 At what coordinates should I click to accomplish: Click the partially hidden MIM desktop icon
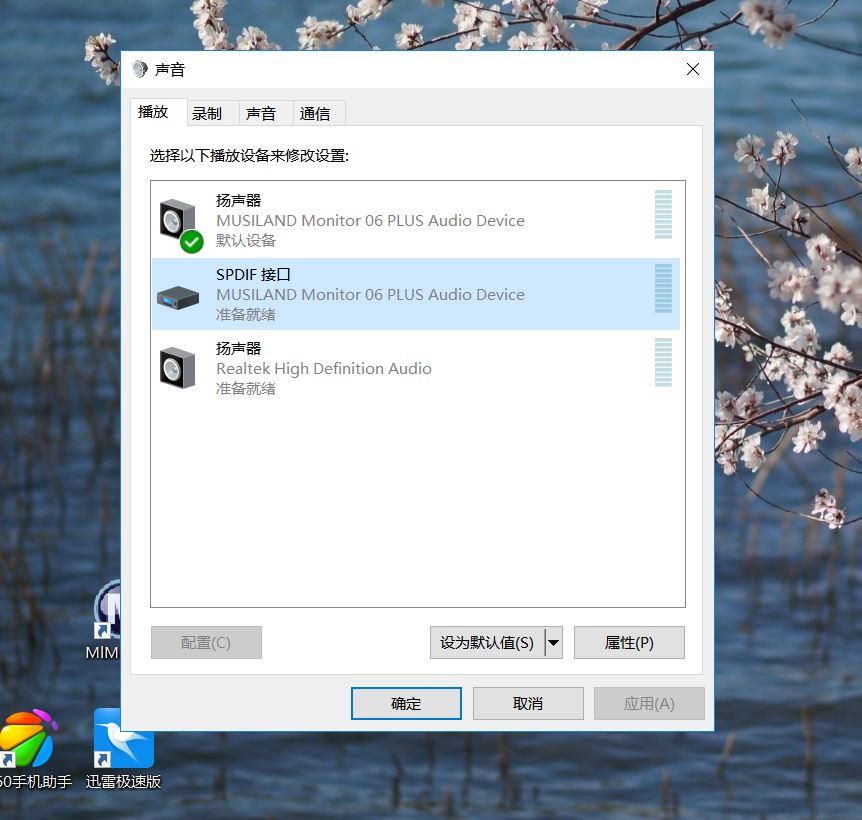[106, 610]
